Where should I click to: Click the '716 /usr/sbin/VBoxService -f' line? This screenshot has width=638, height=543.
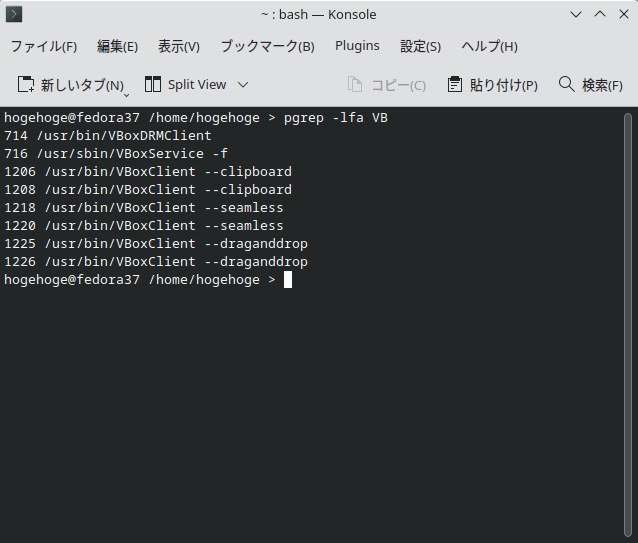point(116,154)
